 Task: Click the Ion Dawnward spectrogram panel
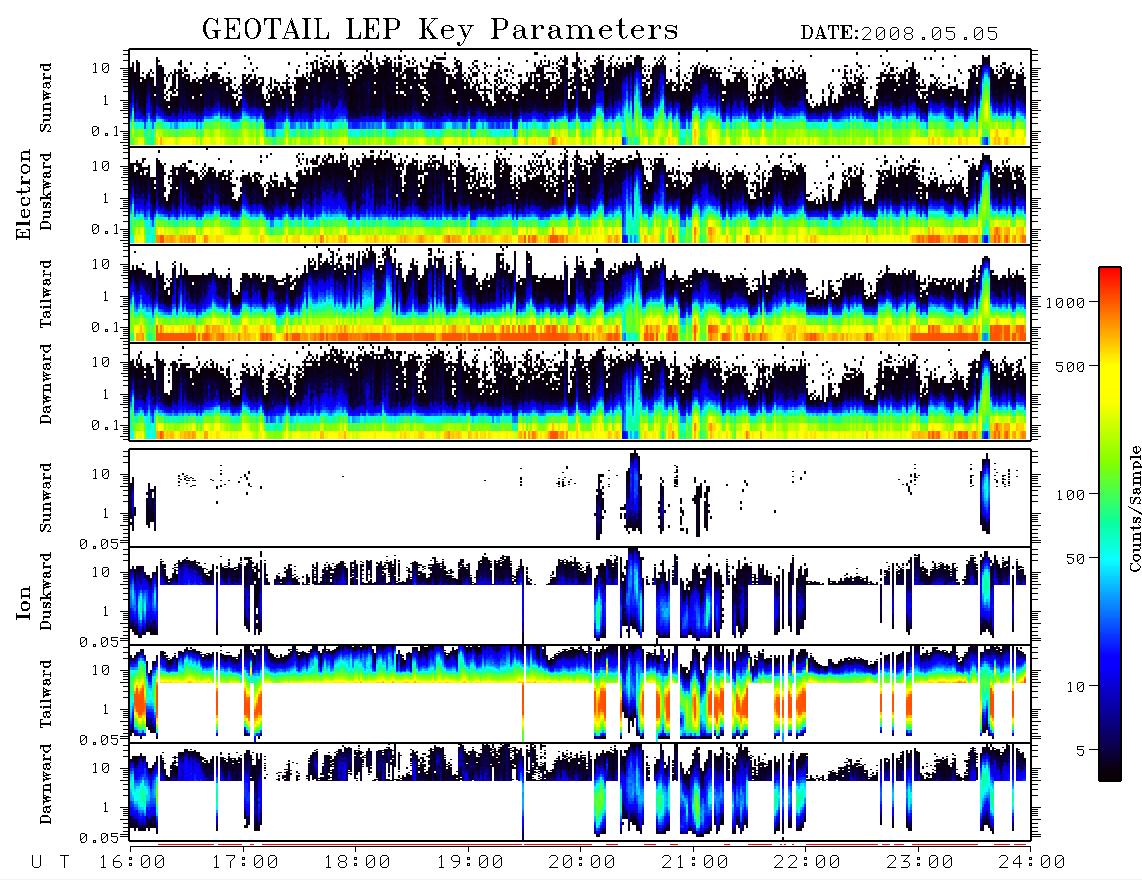click(580, 792)
